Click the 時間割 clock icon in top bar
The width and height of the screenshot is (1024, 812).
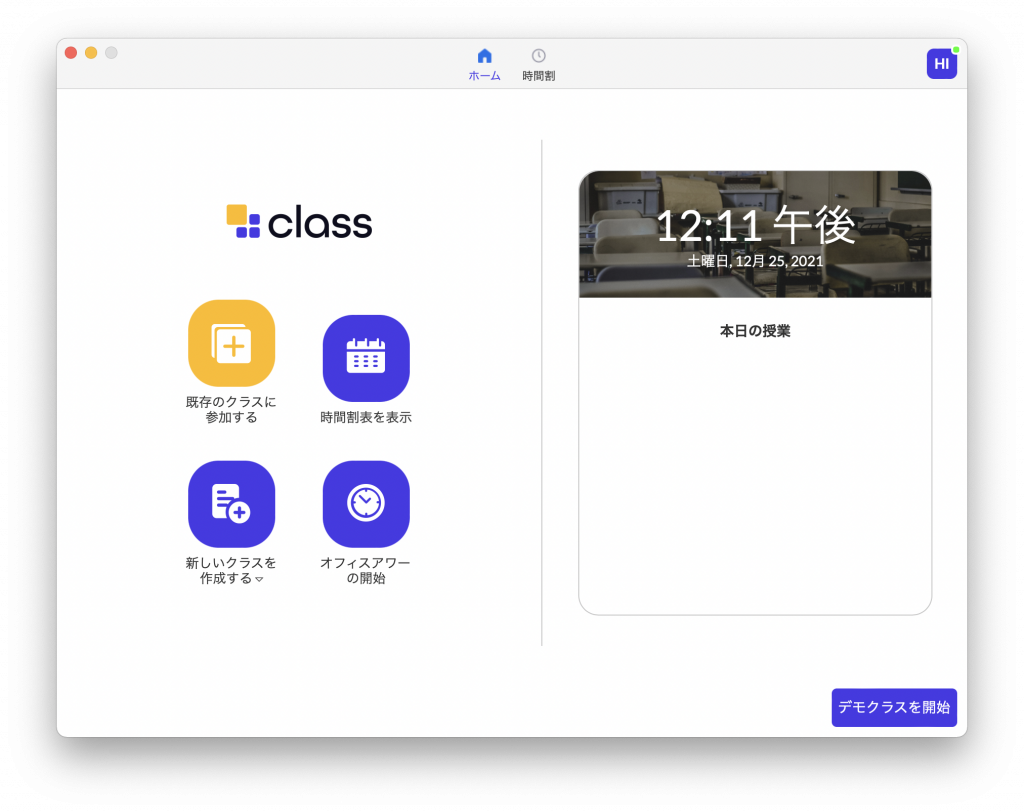coord(538,56)
